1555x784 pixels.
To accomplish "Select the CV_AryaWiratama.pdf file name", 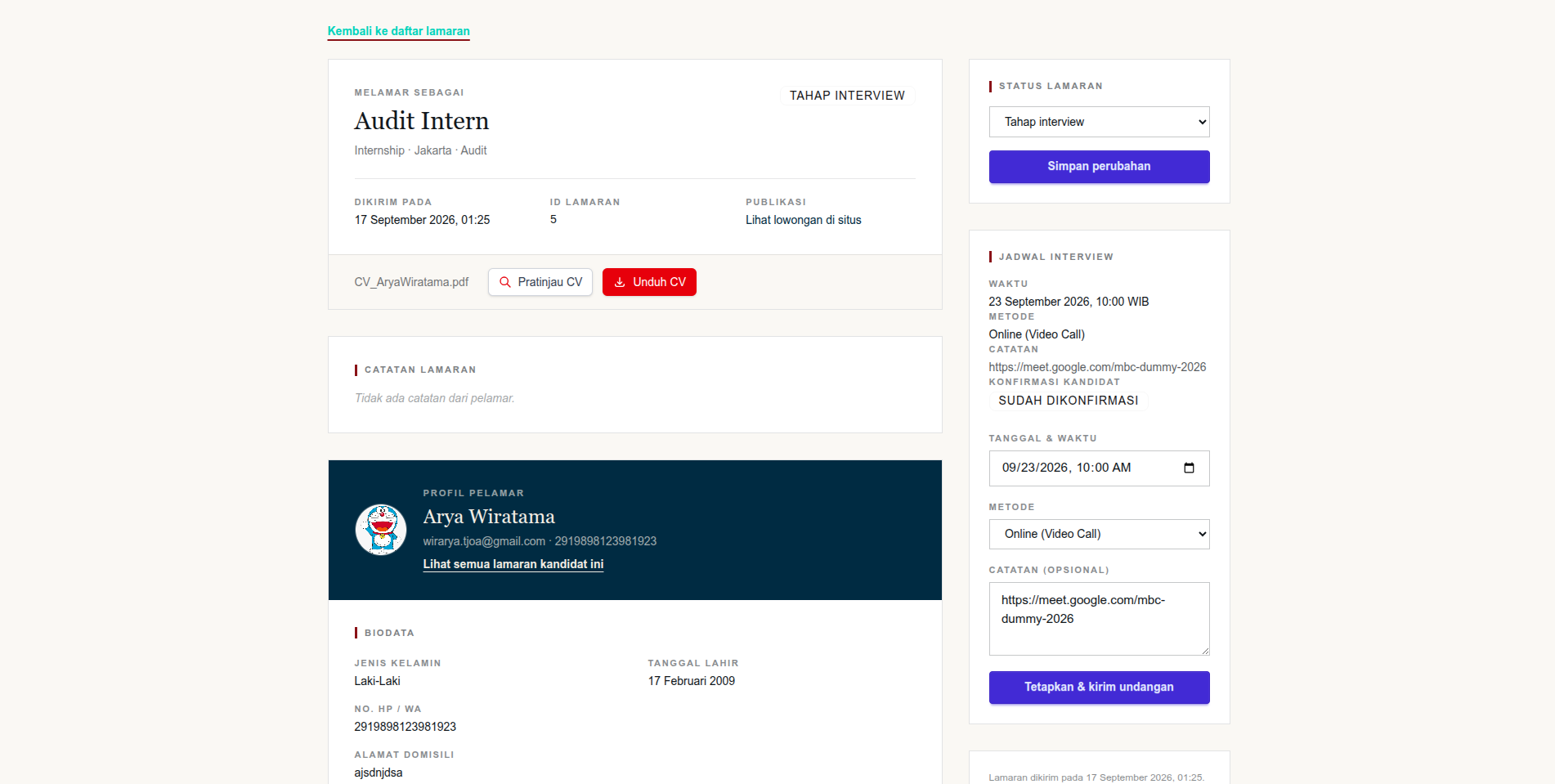I will (411, 282).
